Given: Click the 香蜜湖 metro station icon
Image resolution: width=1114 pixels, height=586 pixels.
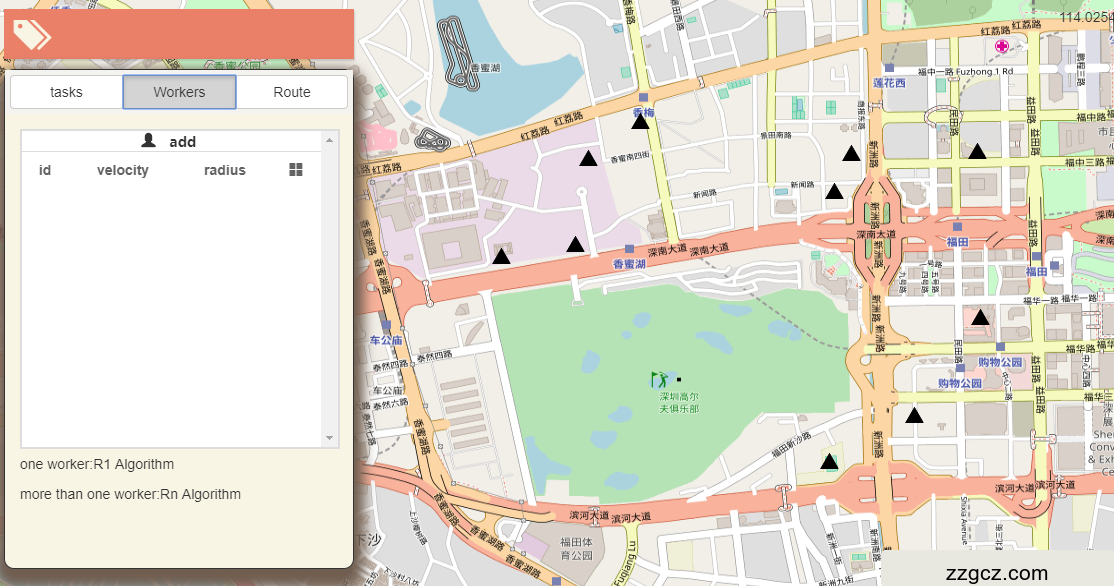Looking at the screenshot, I should click(x=629, y=248).
